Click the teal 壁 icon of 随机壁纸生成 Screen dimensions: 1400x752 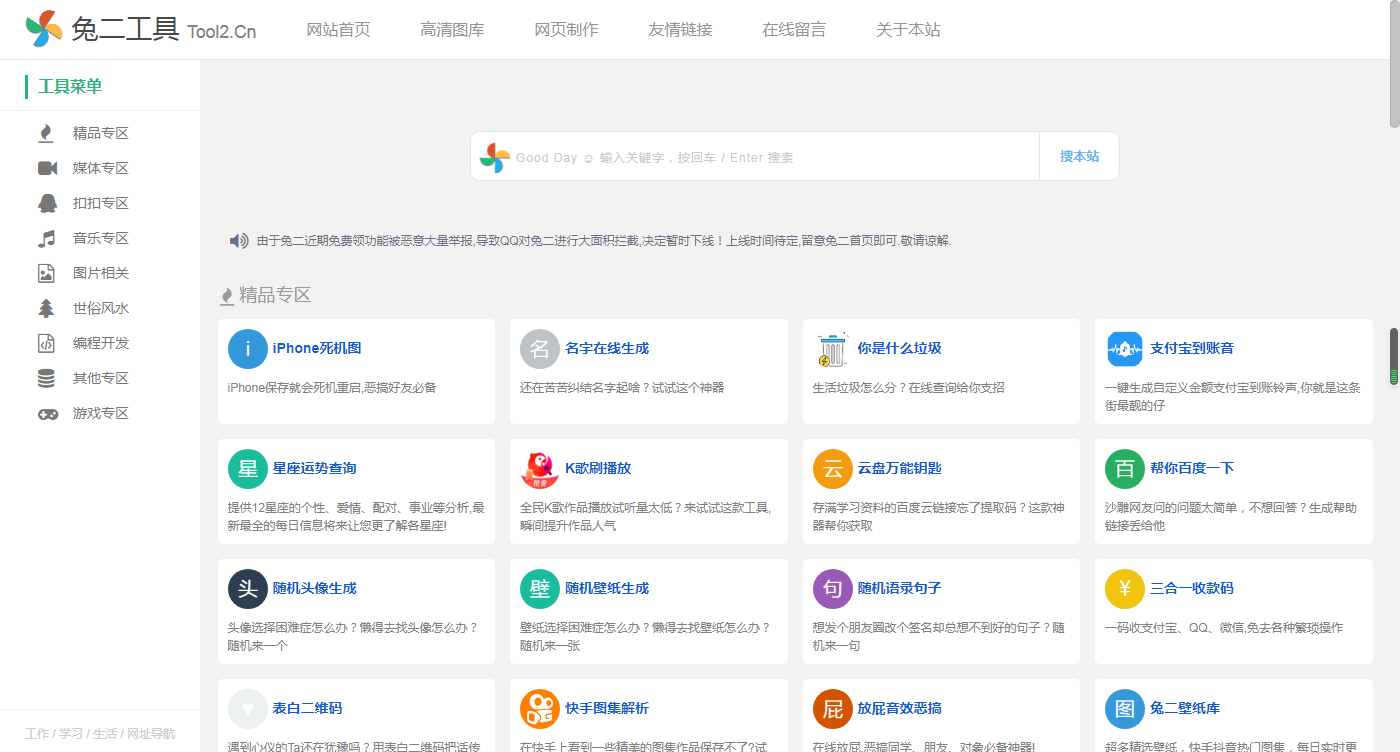tap(539, 589)
